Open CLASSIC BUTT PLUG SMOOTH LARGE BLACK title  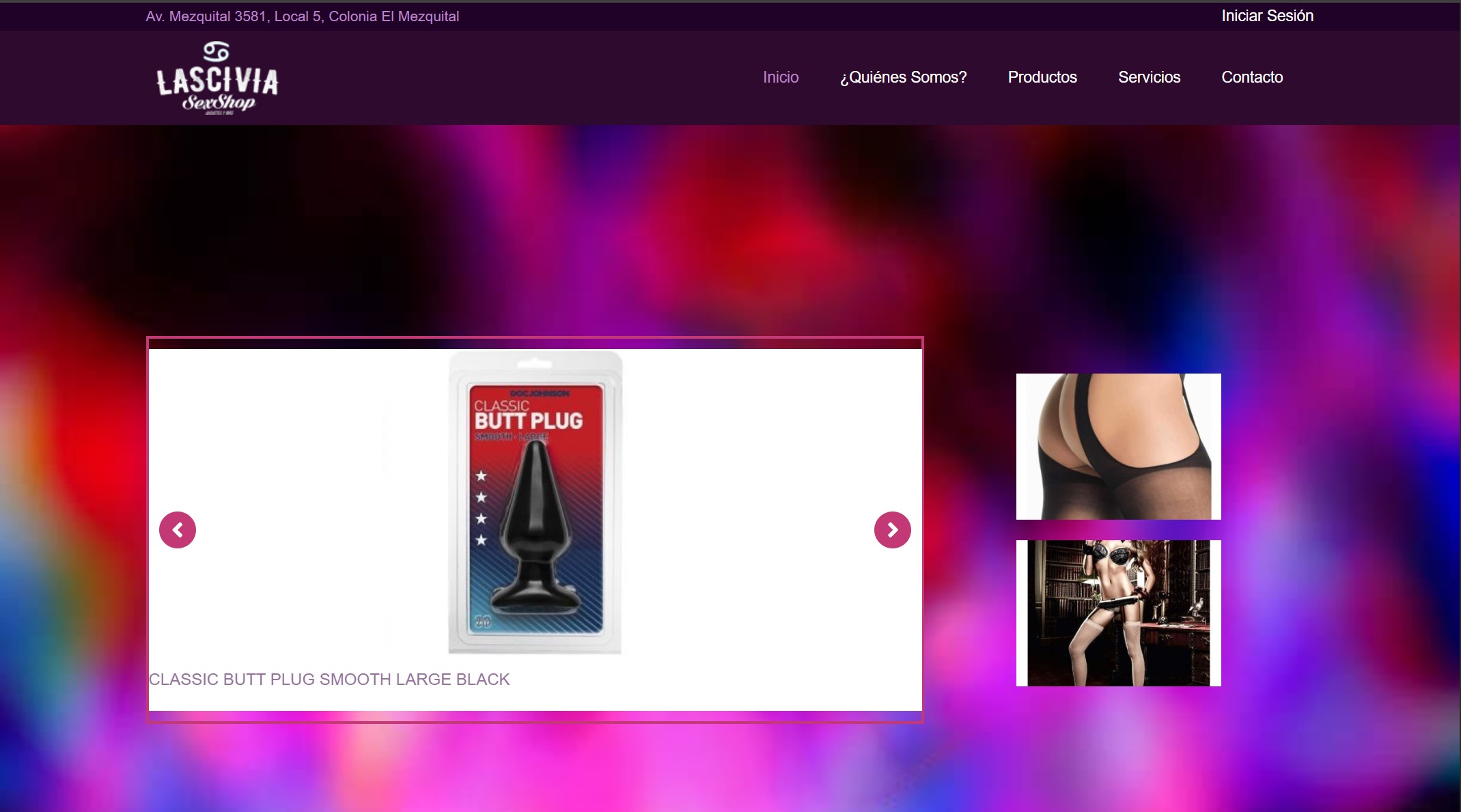(329, 680)
